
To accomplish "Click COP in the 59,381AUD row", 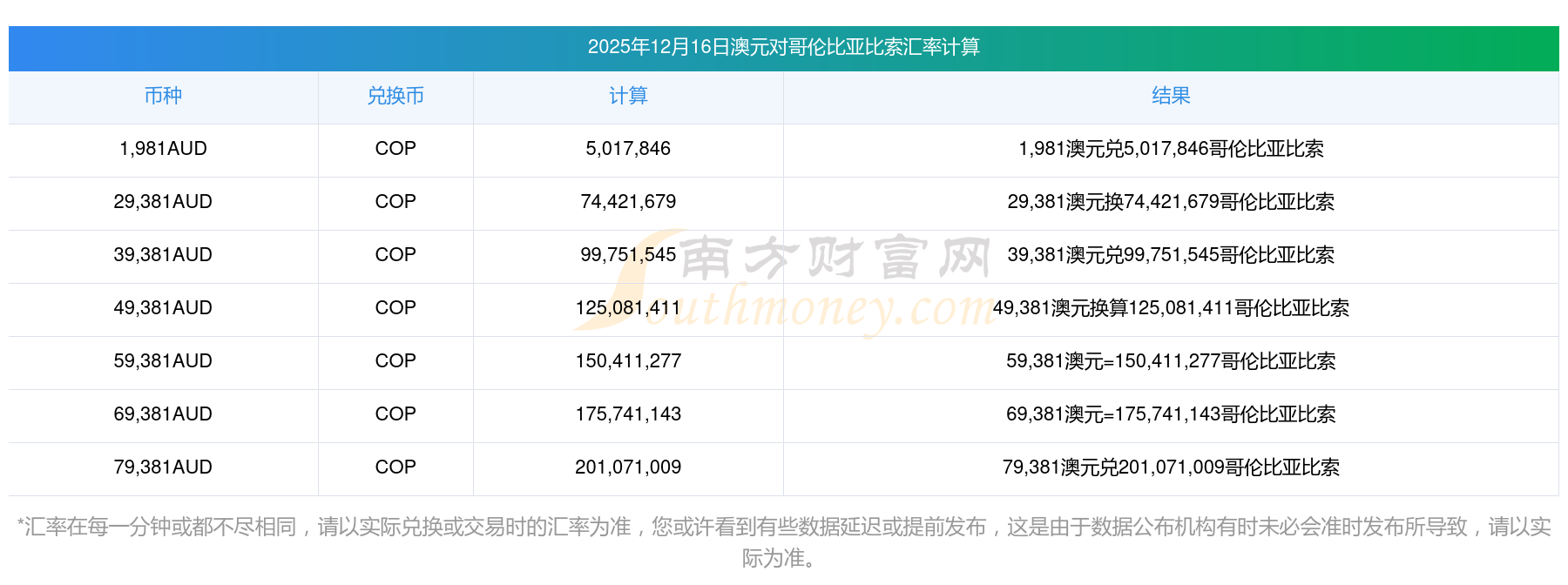I will pos(395,361).
